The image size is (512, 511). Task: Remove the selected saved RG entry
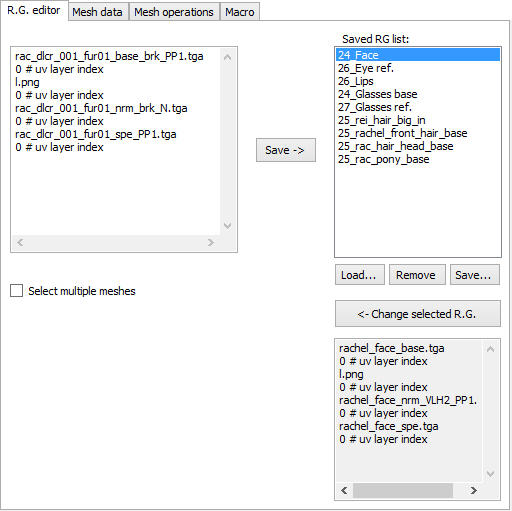(x=417, y=275)
